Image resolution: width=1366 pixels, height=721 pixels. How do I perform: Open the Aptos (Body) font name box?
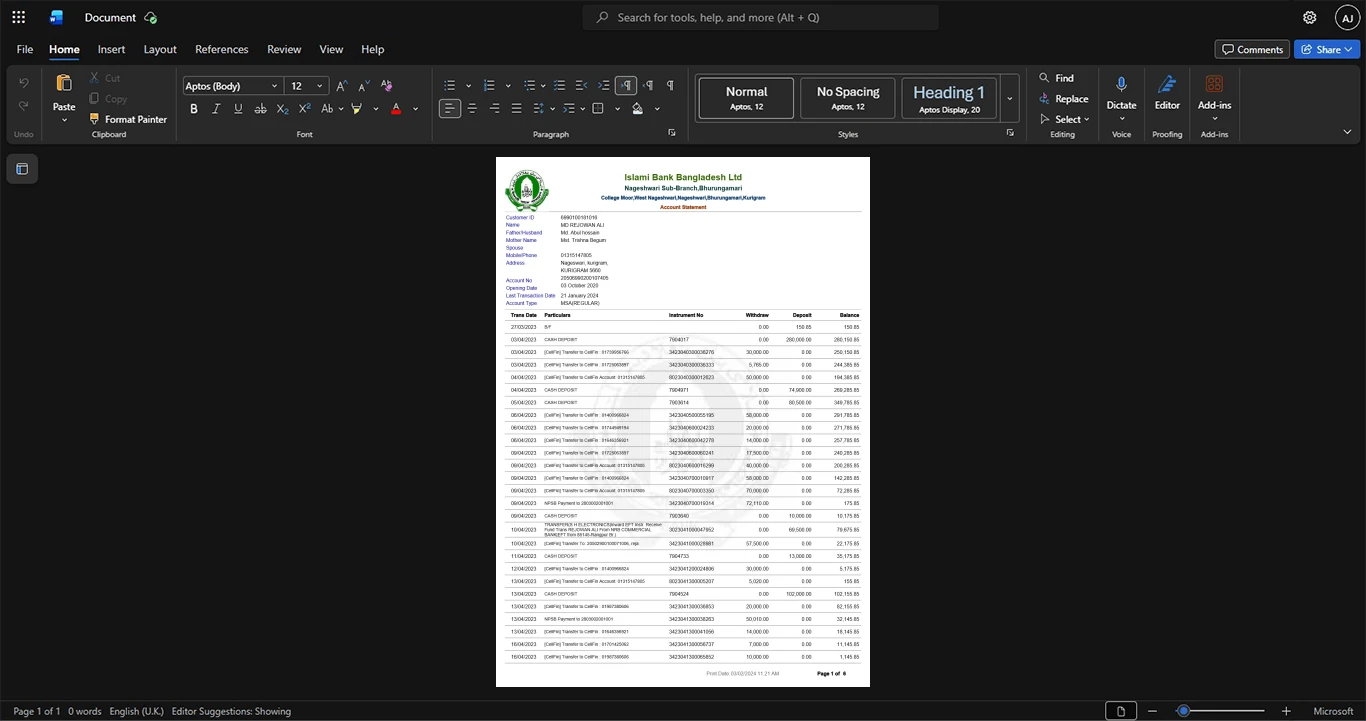tap(232, 86)
